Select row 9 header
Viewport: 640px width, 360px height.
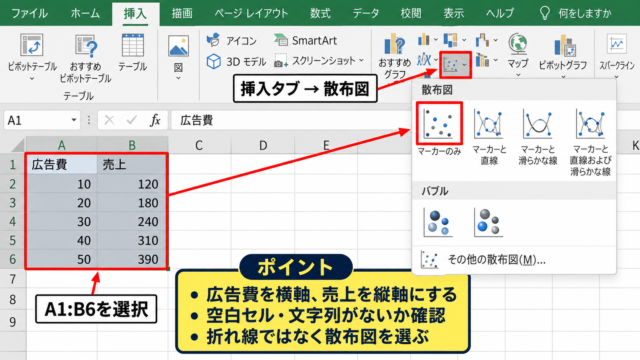(x=13, y=322)
